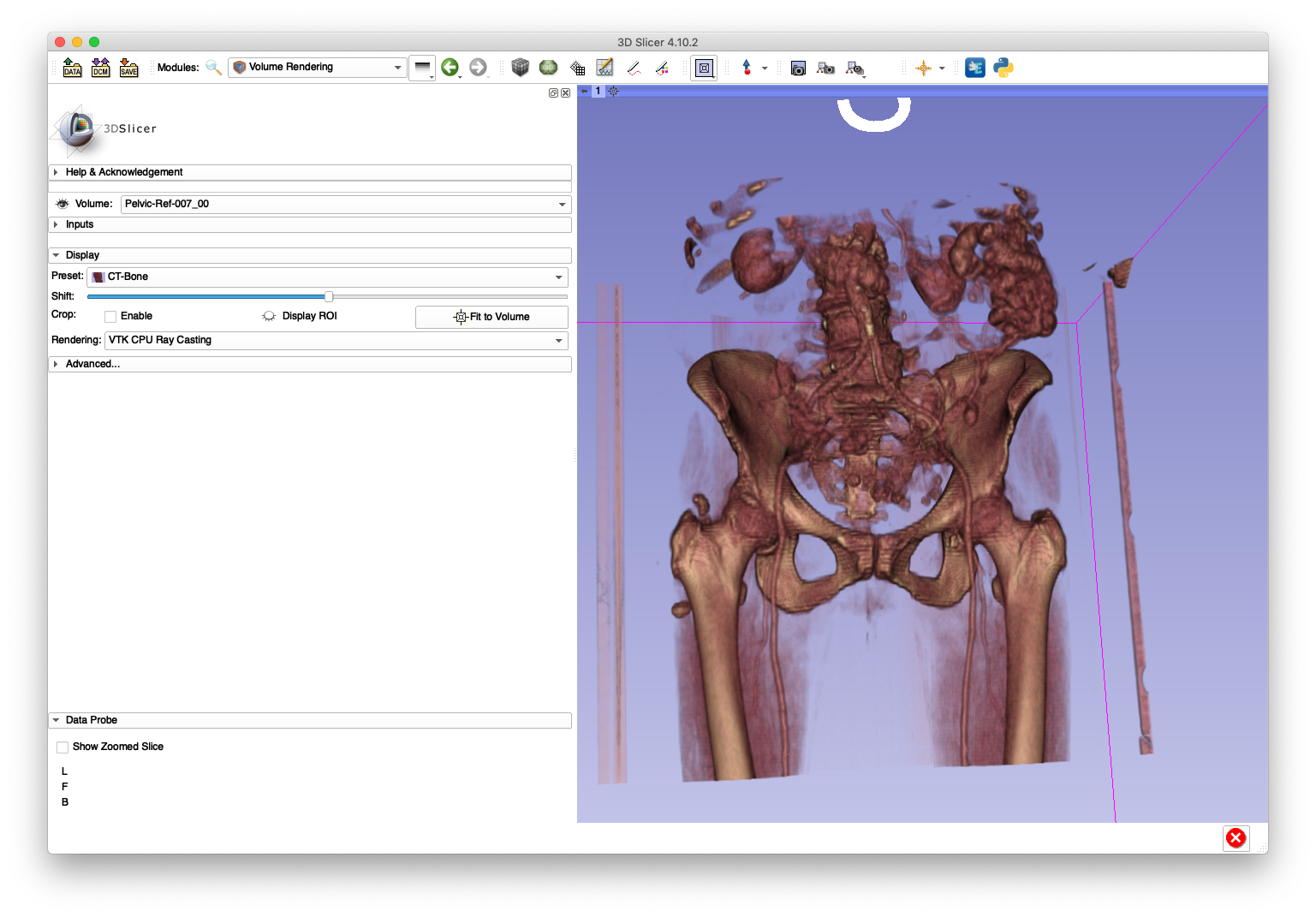Open the Python Interactor
The height and width of the screenshot is (917, 1316).
(x=1002, y=68)
